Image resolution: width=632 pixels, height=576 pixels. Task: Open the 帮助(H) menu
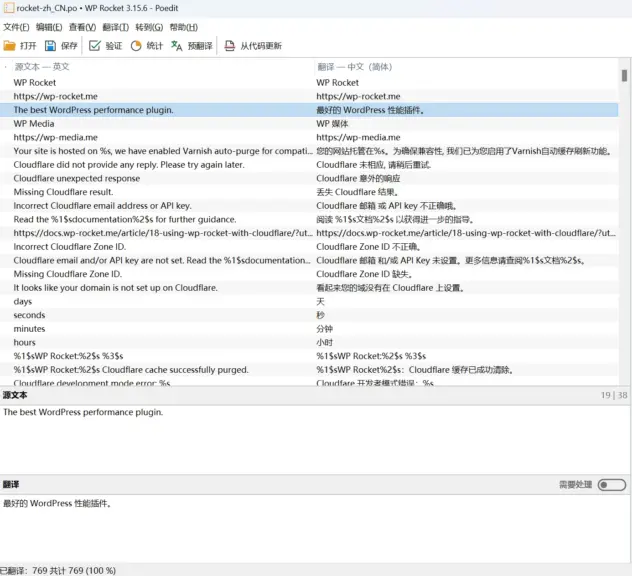[x=183, y=27]
